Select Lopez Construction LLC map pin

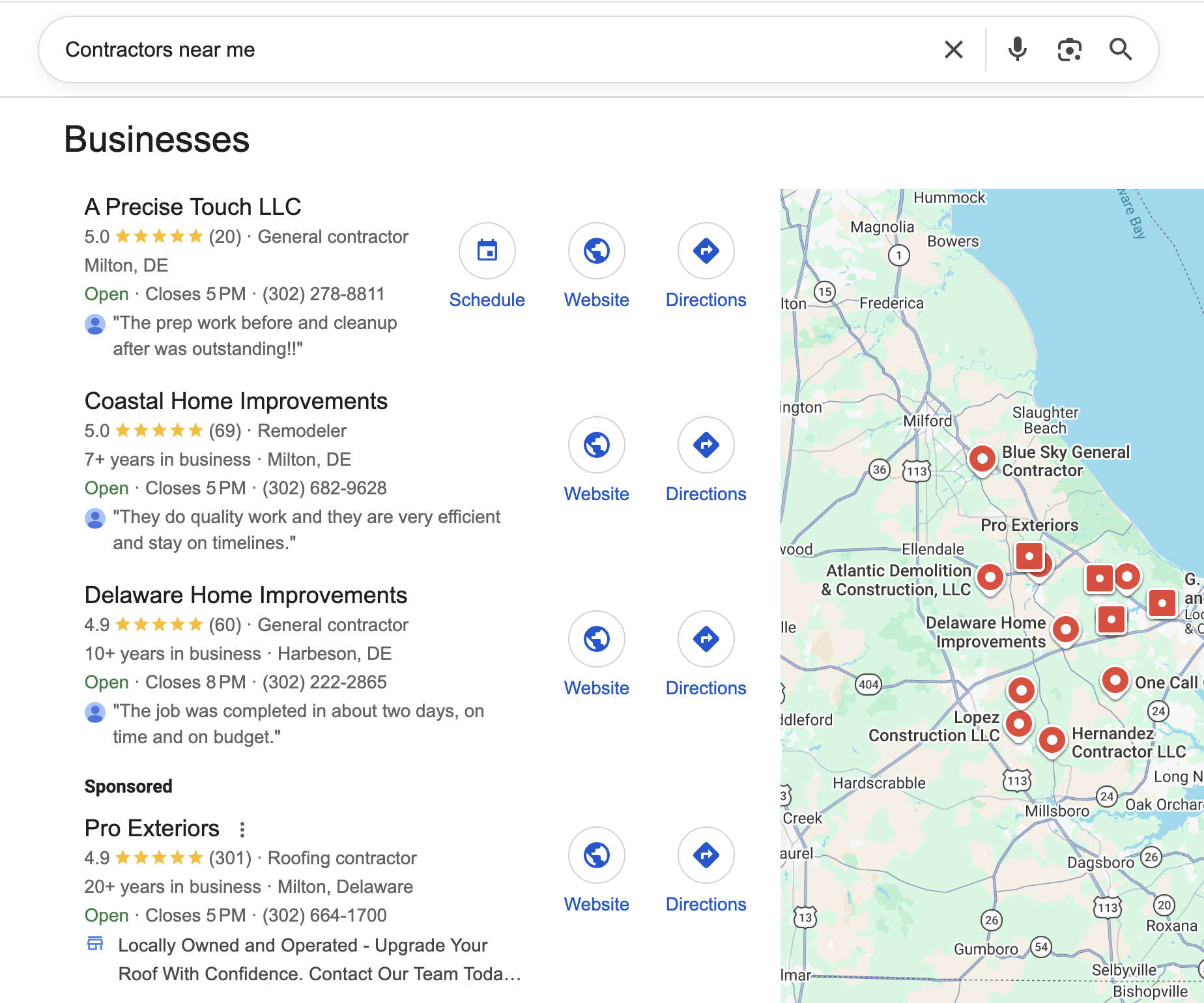[x=1019, y=724]
